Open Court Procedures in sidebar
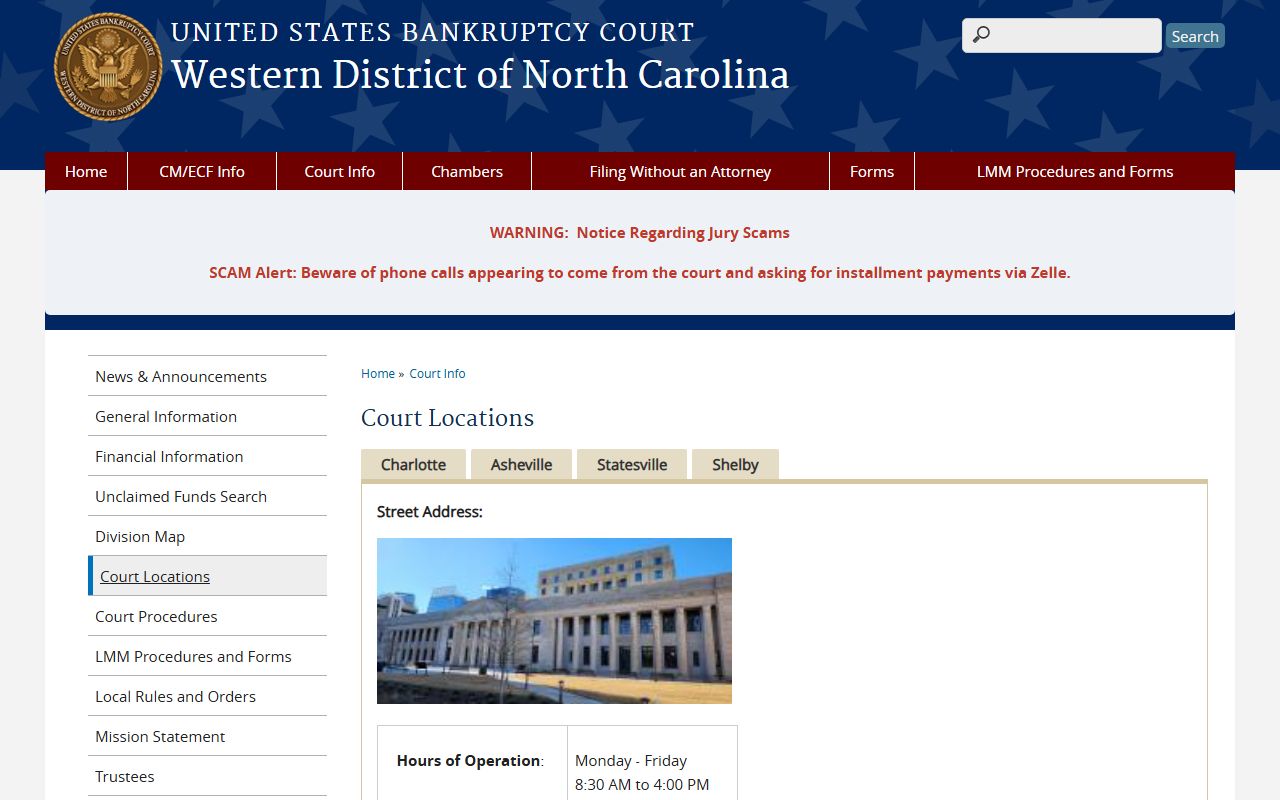 [x=207, y=616]
